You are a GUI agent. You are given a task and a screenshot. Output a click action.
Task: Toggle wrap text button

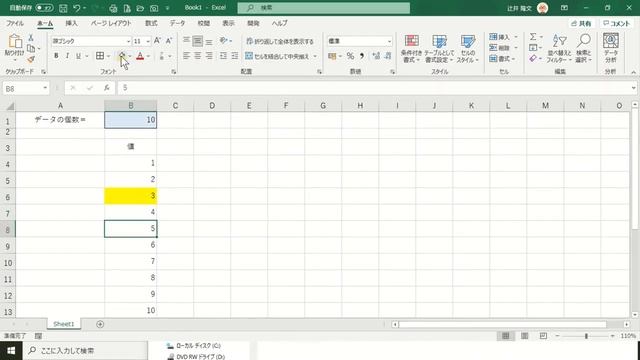tap(280, 41)
